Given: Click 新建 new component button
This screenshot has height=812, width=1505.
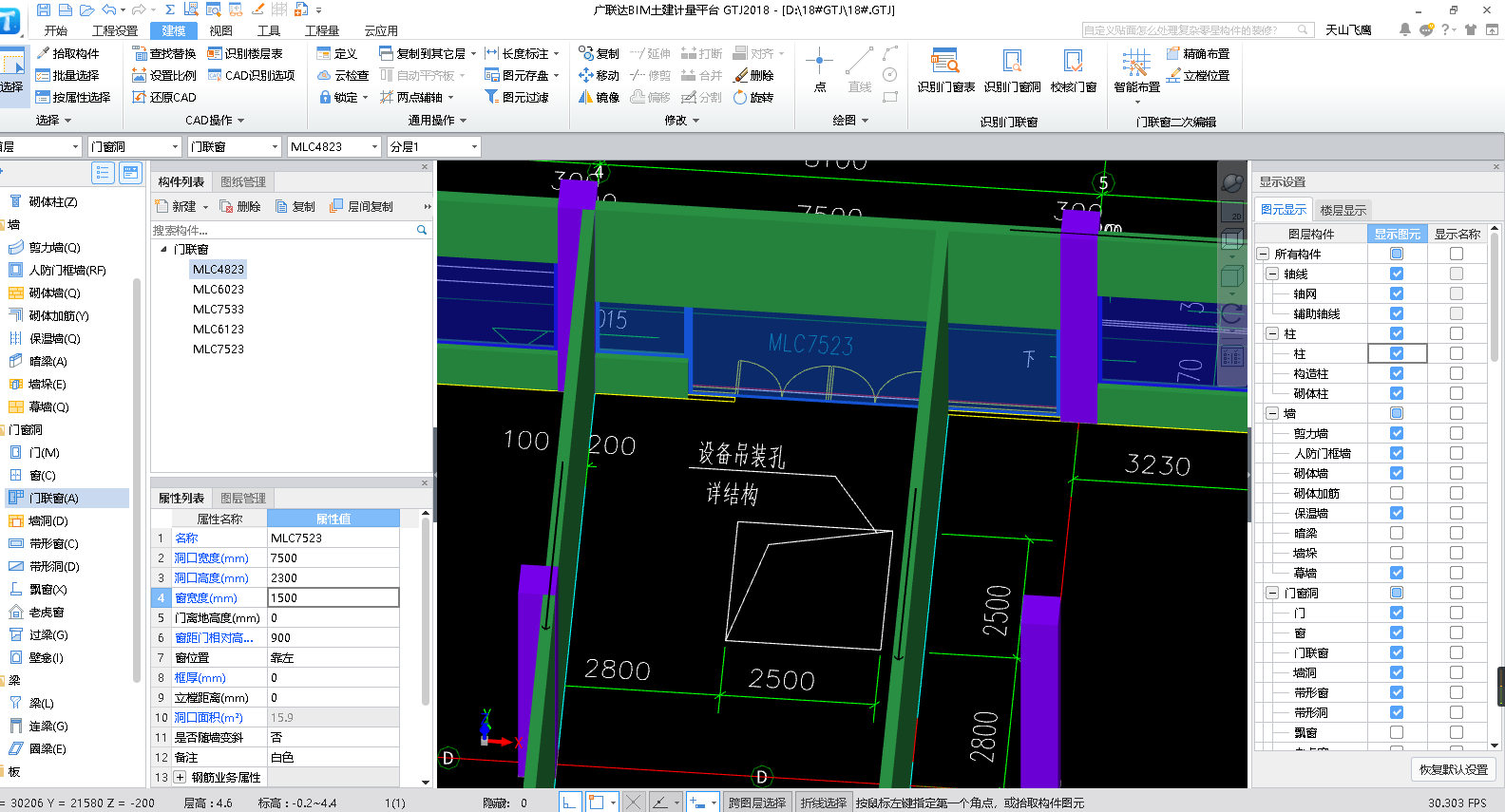Looking at the screenshot, I should (x=181, y=206).
